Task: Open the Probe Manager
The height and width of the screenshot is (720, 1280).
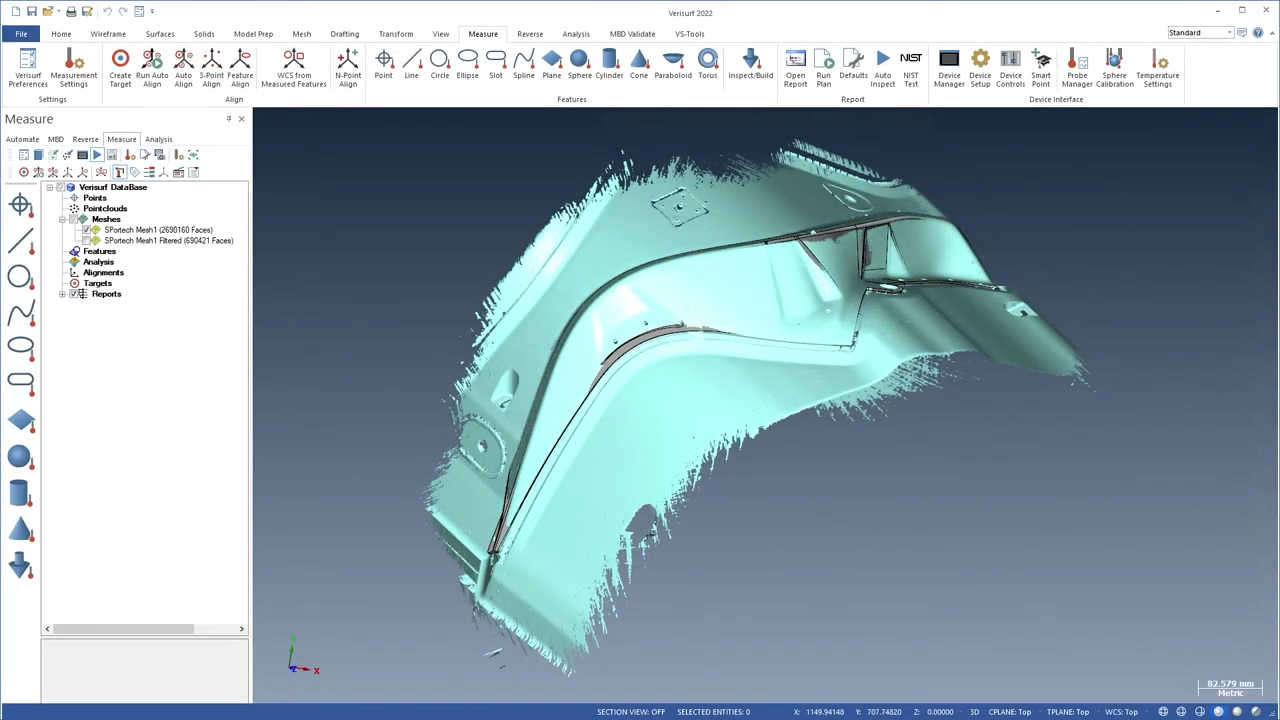Action: click(x=1077, y=68)
